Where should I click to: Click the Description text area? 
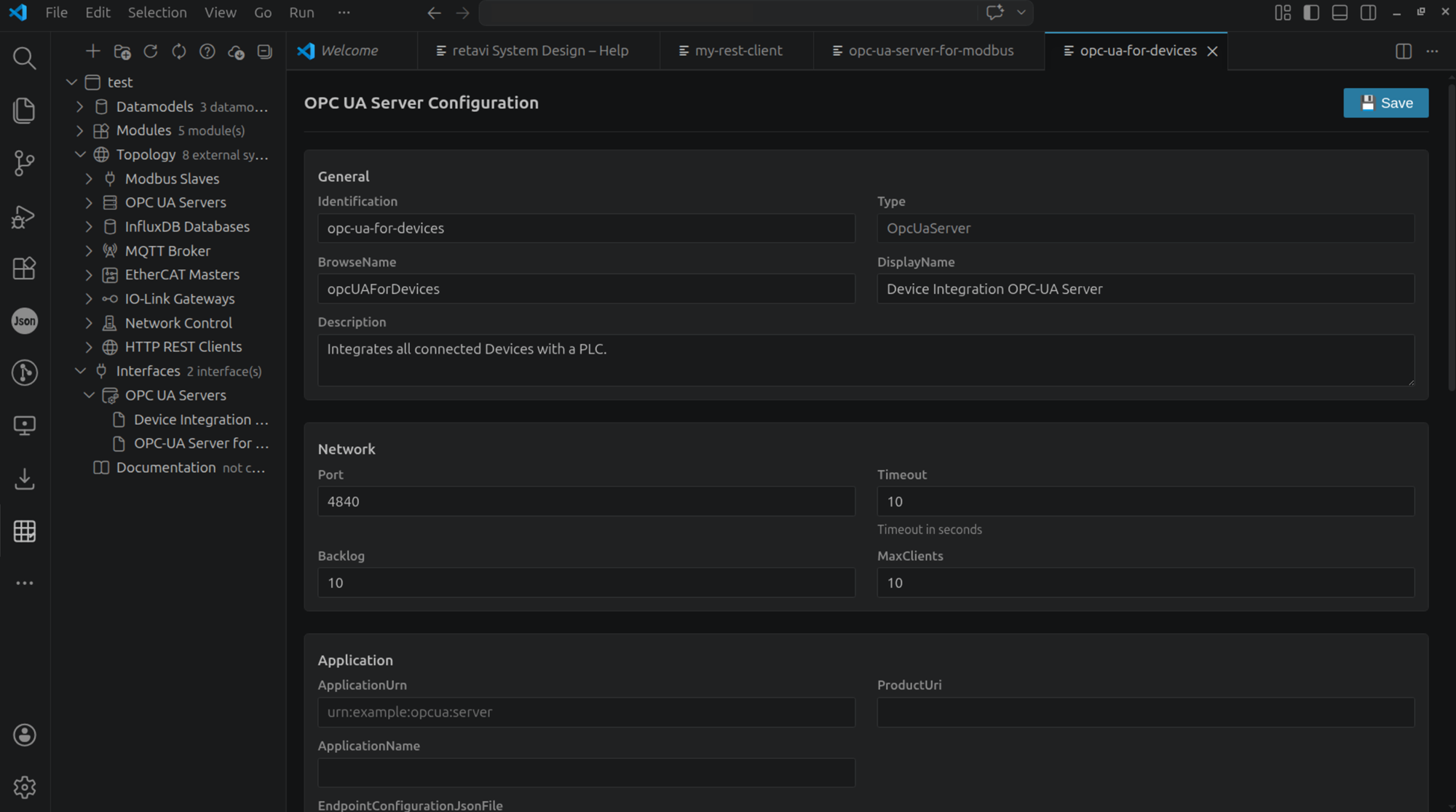tap(866, 360)
